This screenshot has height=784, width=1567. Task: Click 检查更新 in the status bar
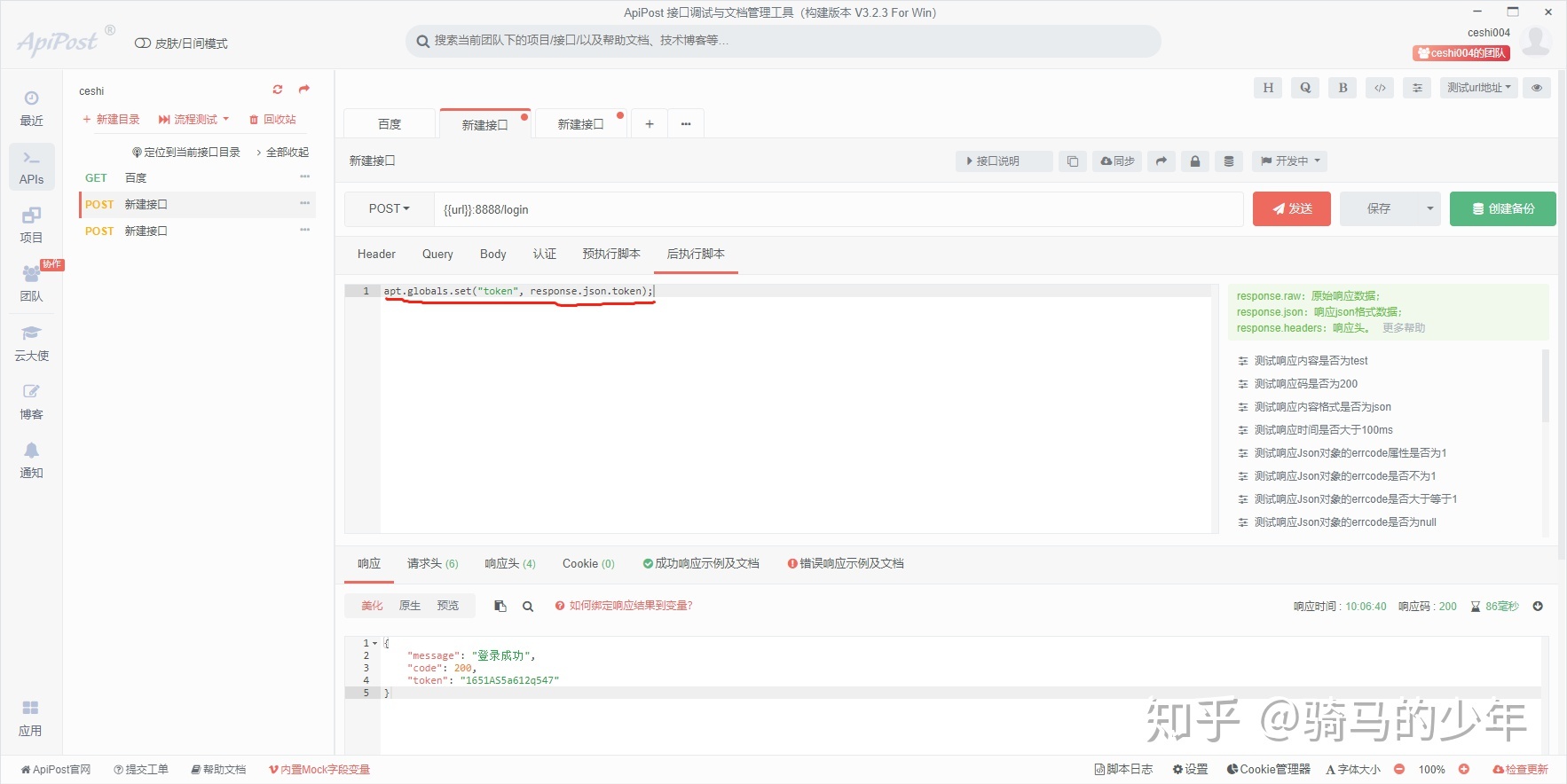1520,769
